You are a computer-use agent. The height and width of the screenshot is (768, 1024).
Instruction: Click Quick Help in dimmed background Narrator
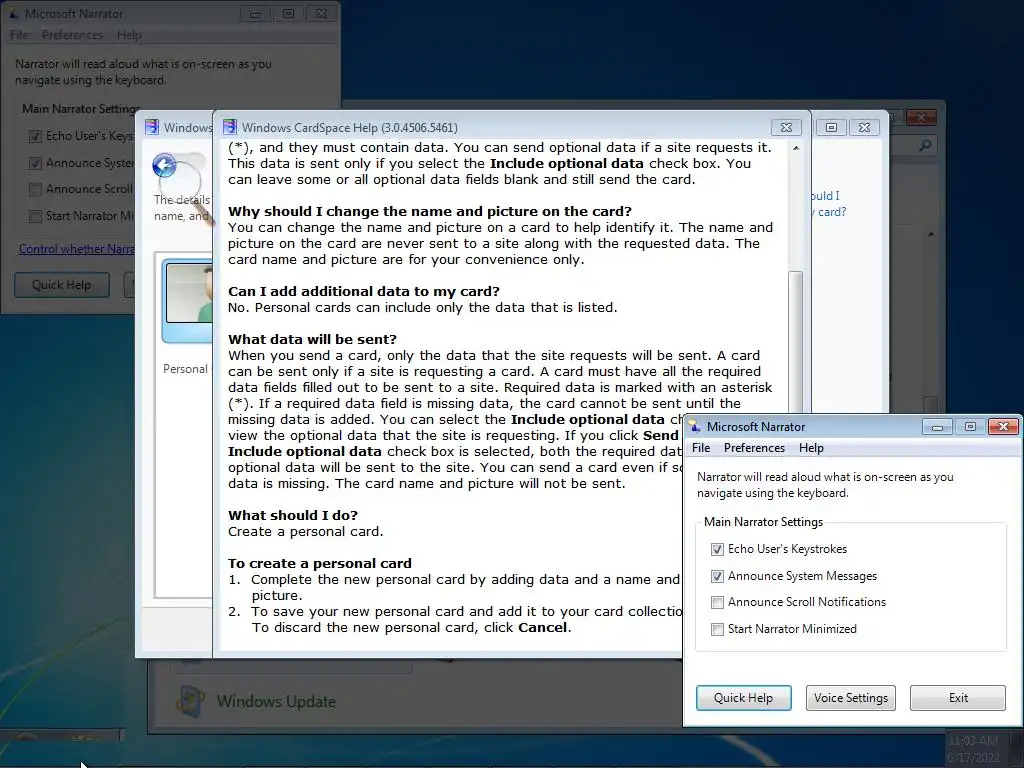pyautogui.click(x=61, y=285)
